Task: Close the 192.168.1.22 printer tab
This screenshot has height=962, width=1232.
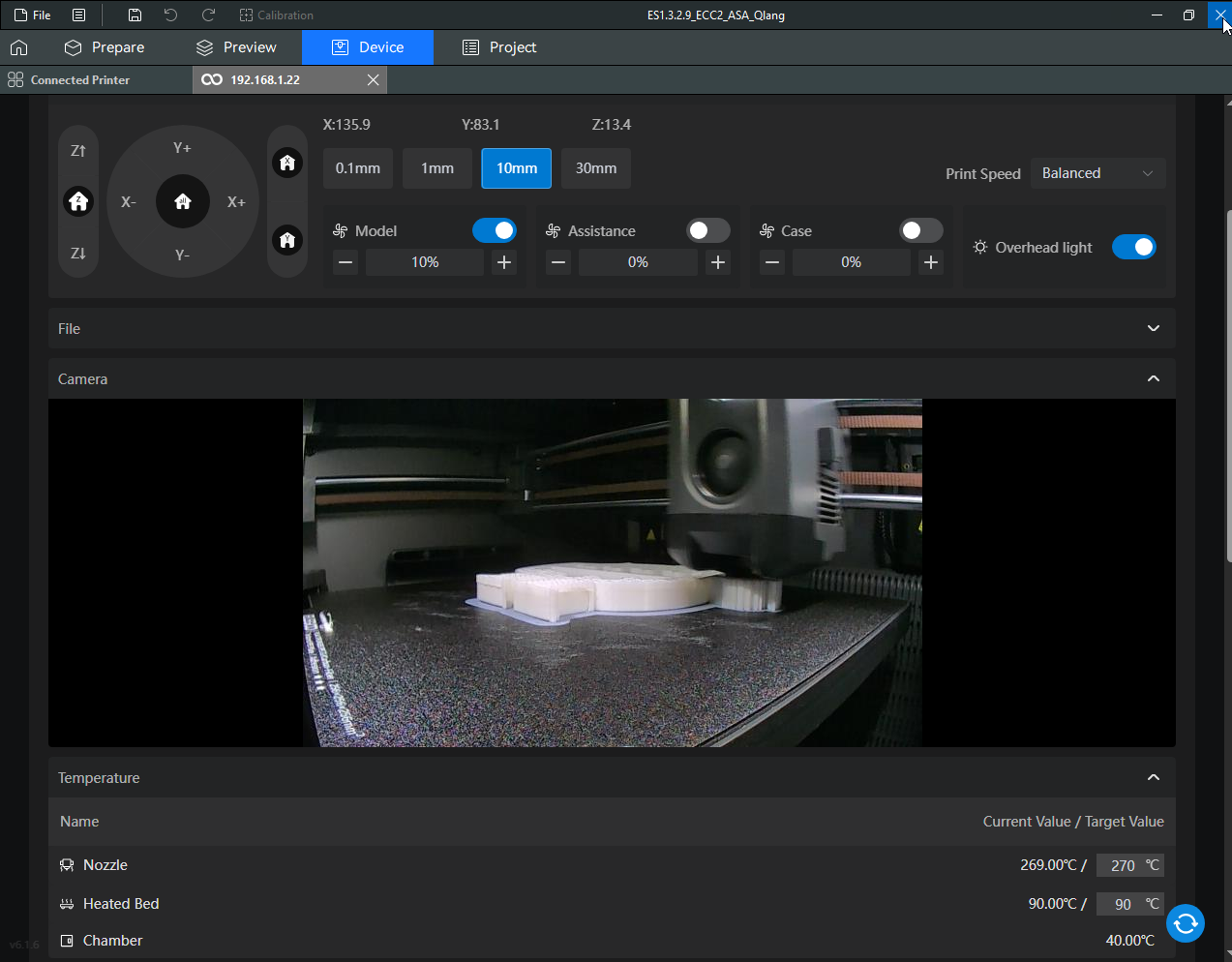Action: (373, 80)
